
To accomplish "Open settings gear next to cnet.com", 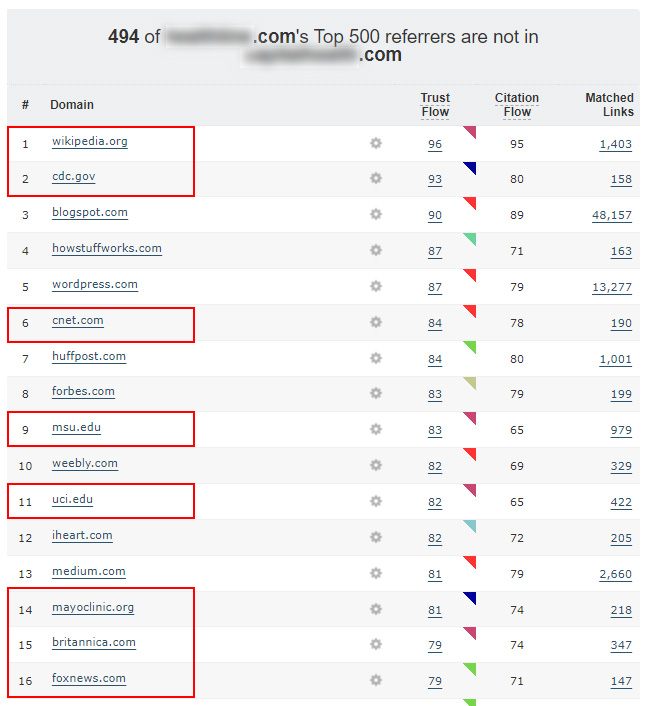I will click(376, 322).
